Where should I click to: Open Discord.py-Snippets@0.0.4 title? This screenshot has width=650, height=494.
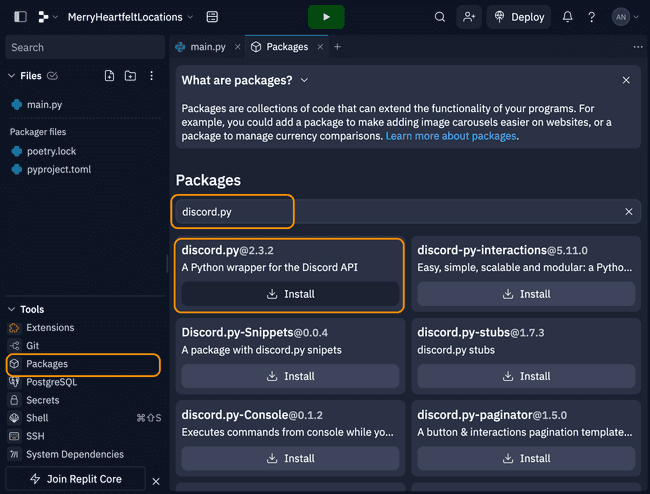pyautogui.click(x=255, y=332)
